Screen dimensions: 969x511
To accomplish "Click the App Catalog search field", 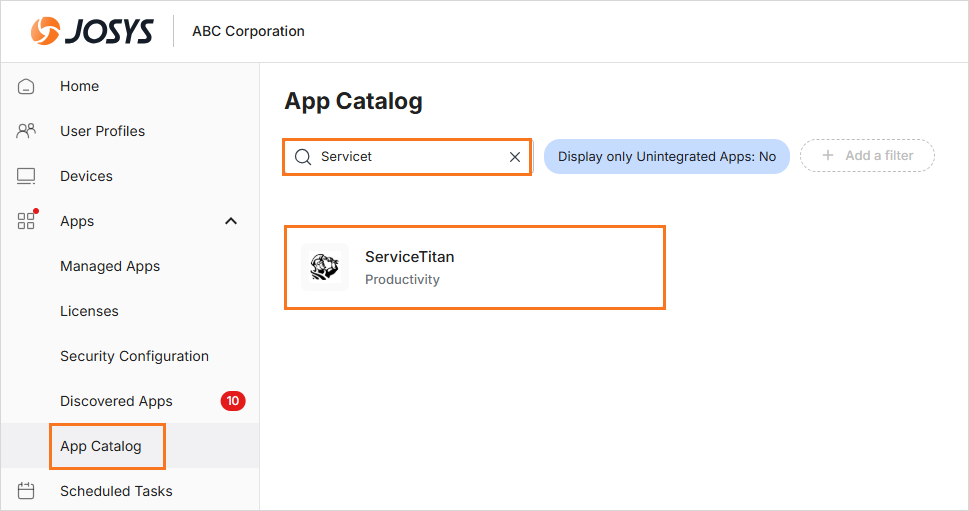I will [407, 157].
